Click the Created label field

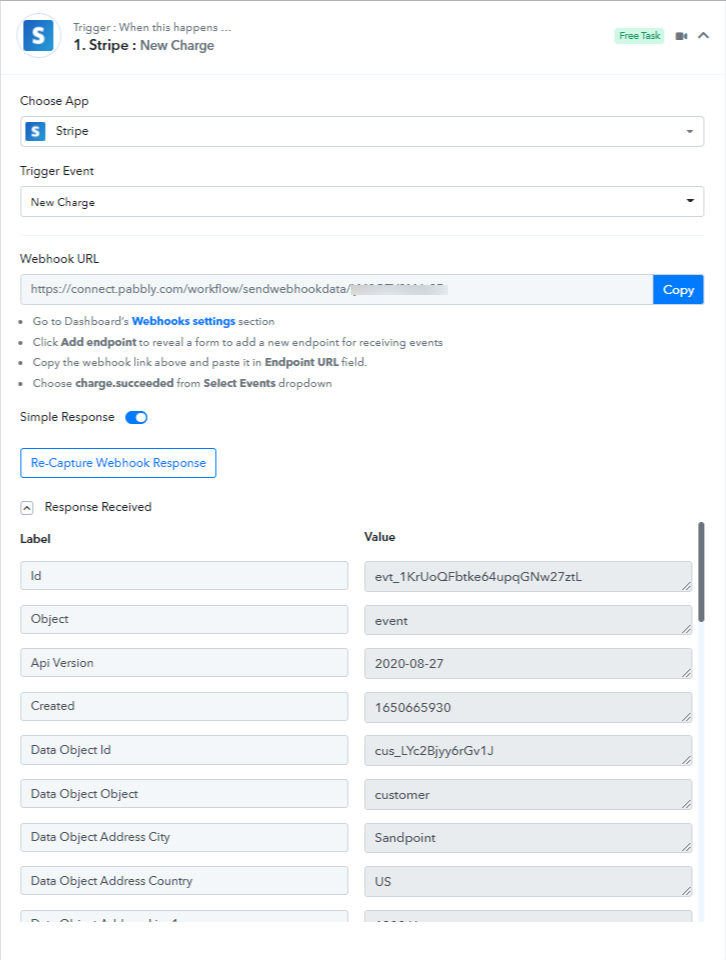coord(184,706)
